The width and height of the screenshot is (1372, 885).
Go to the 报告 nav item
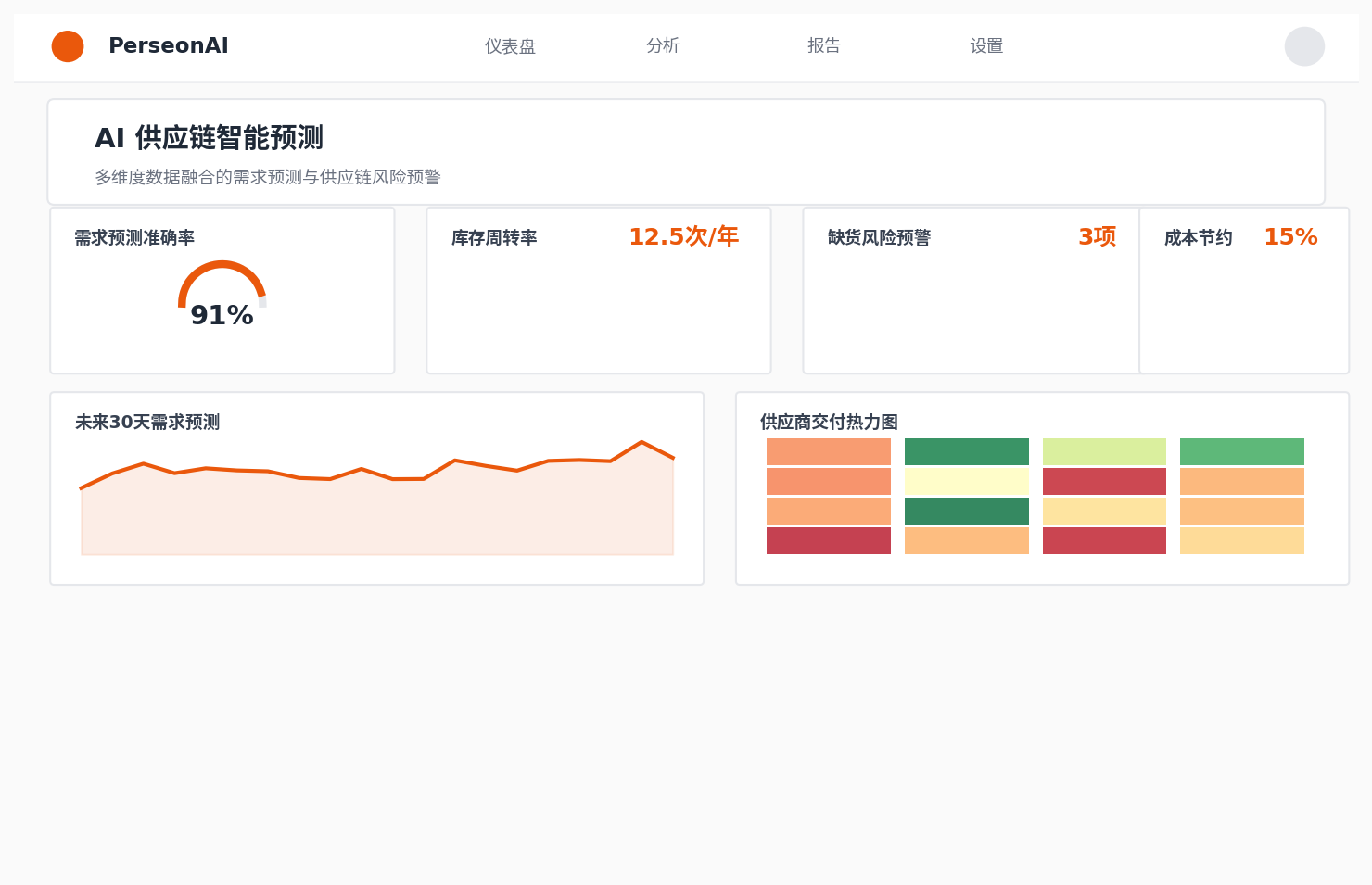[x=824, y=45]
